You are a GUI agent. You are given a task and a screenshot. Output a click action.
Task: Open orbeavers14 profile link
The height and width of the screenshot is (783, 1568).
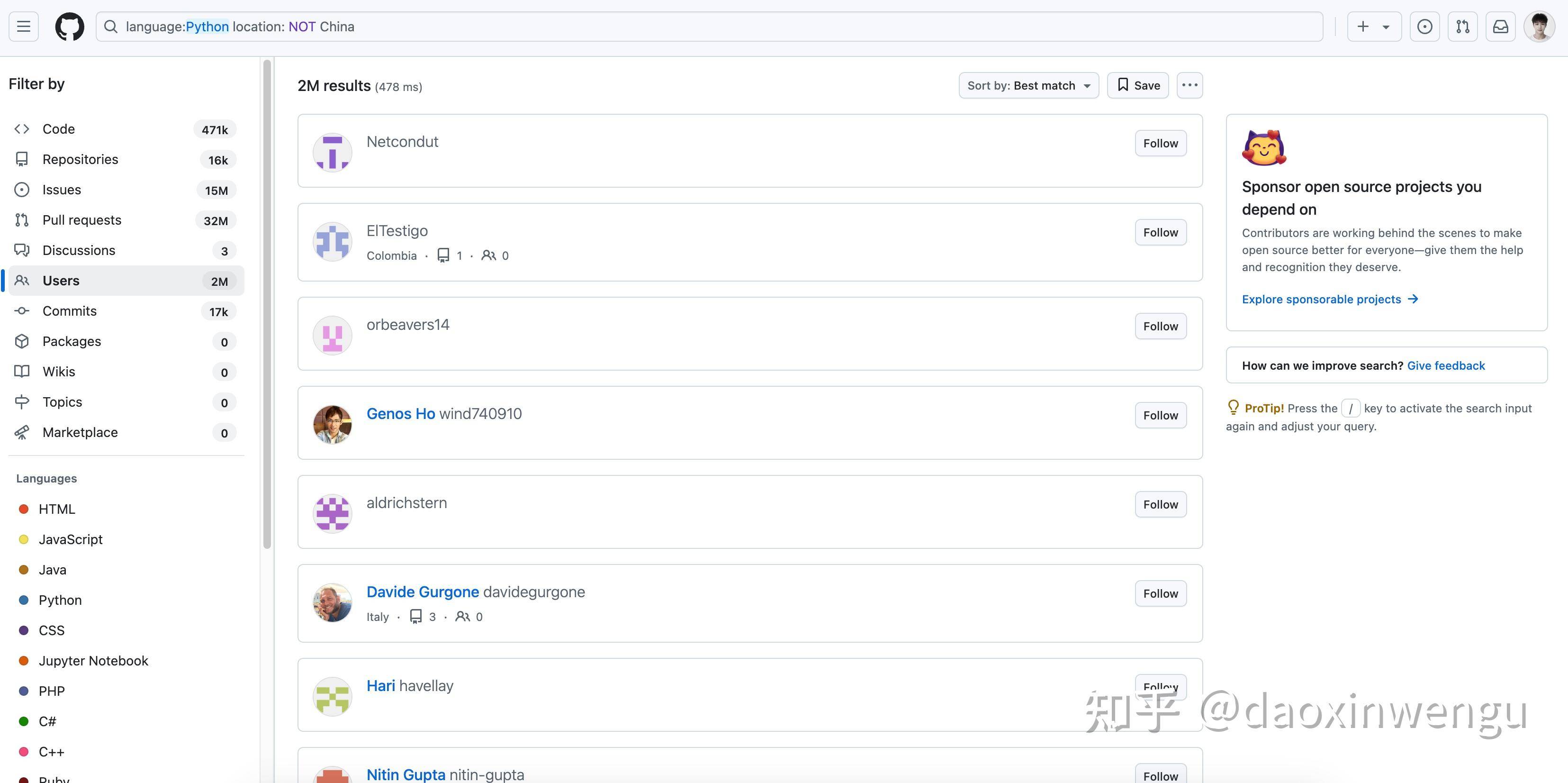coord(408,325)
